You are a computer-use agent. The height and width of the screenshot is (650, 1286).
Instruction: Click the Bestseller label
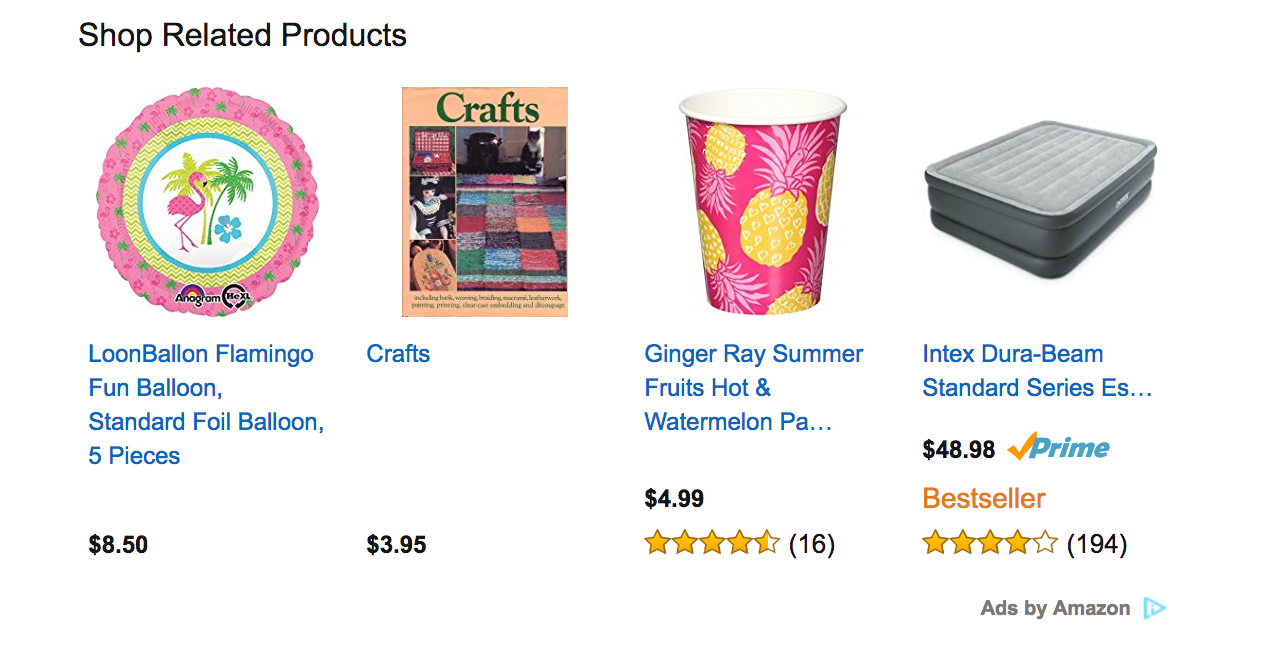pos(983,498)
